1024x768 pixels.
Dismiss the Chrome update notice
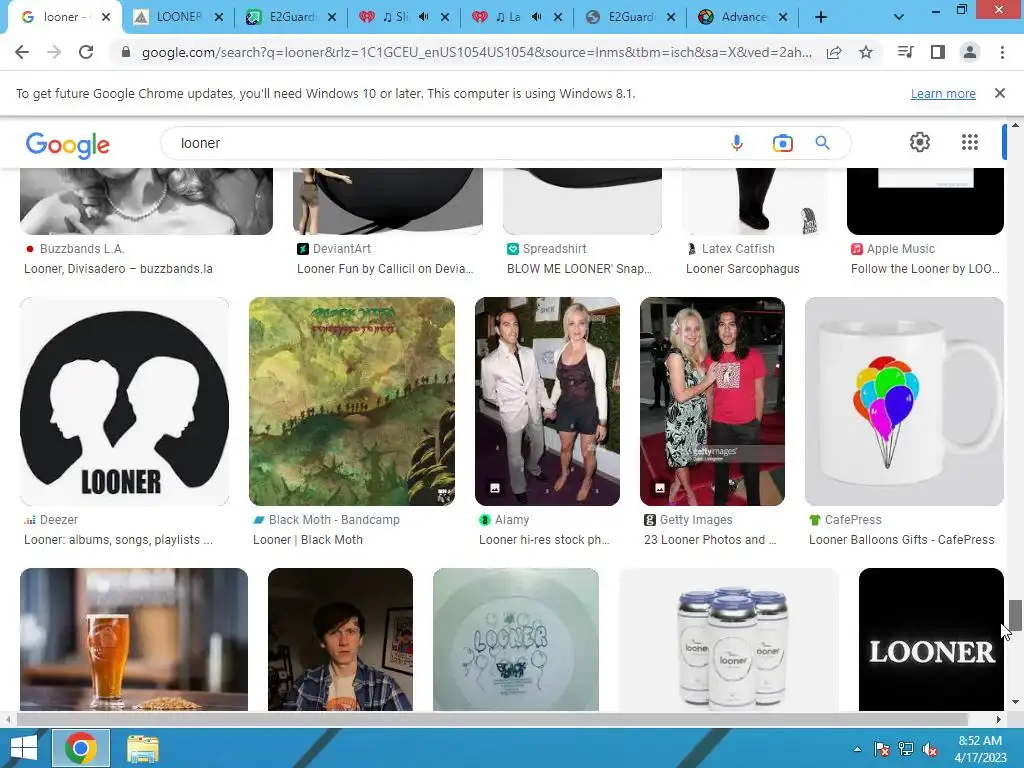coord(1000,93)
